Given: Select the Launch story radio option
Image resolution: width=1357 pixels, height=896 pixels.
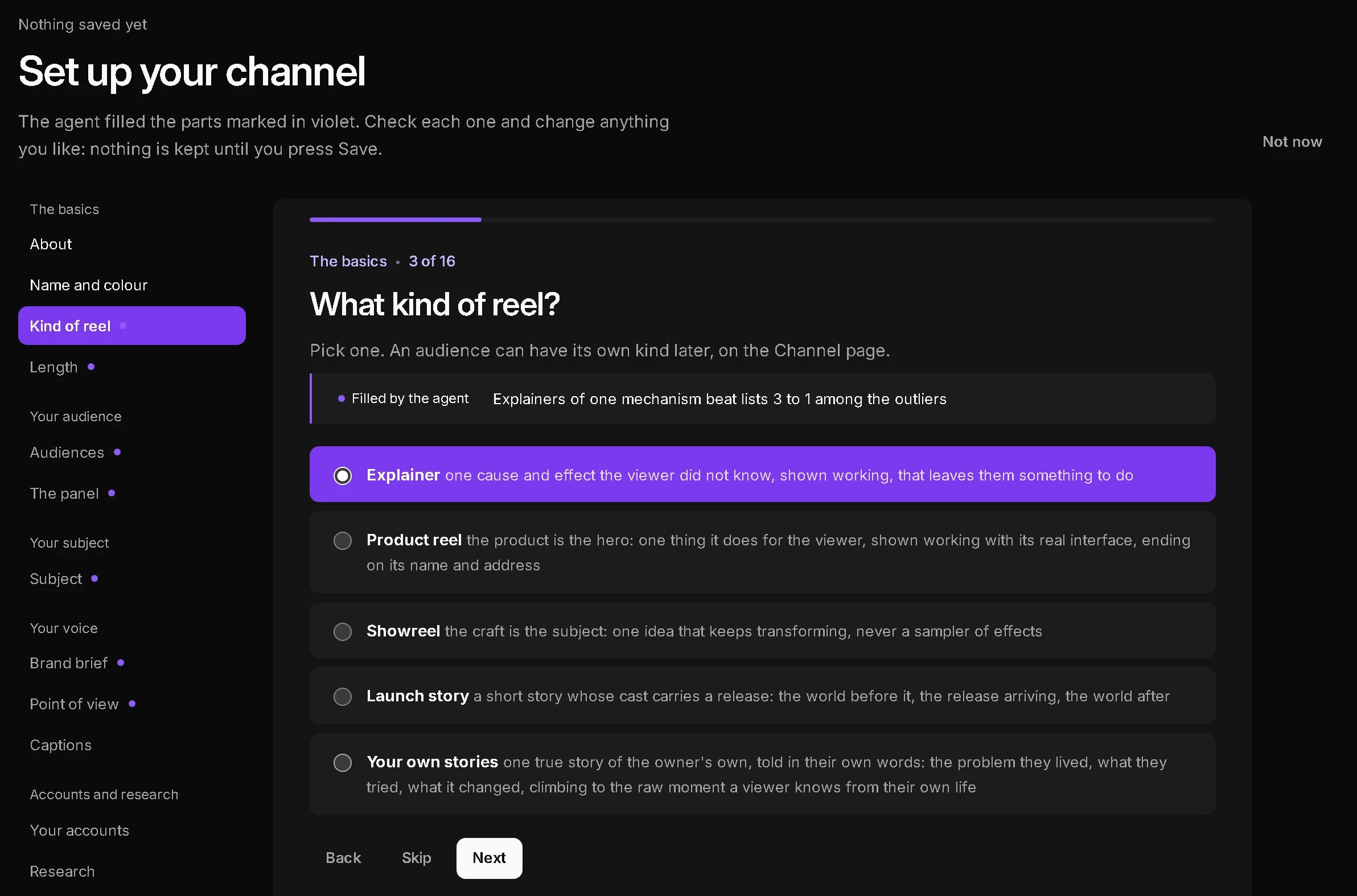Looking at the screenshot, I should click(762, 696).
